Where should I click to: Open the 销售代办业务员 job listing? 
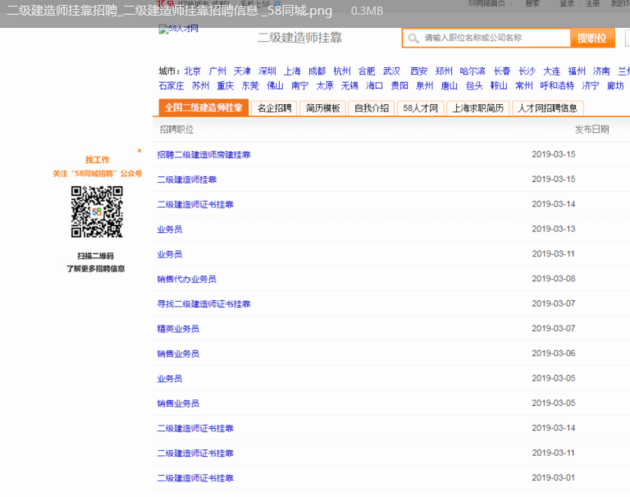tap(186, 279)
